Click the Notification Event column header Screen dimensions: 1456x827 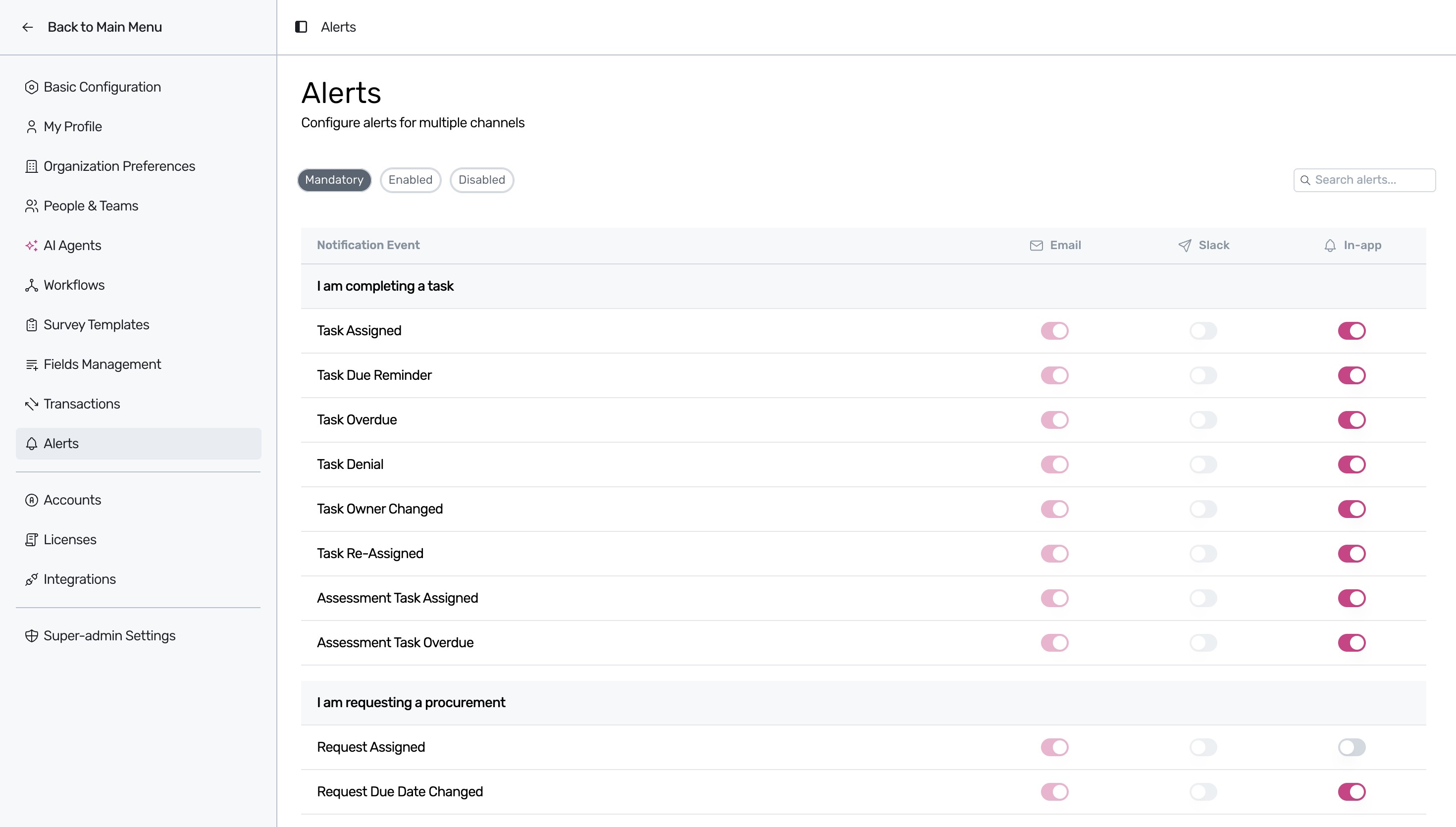(368, 245)
